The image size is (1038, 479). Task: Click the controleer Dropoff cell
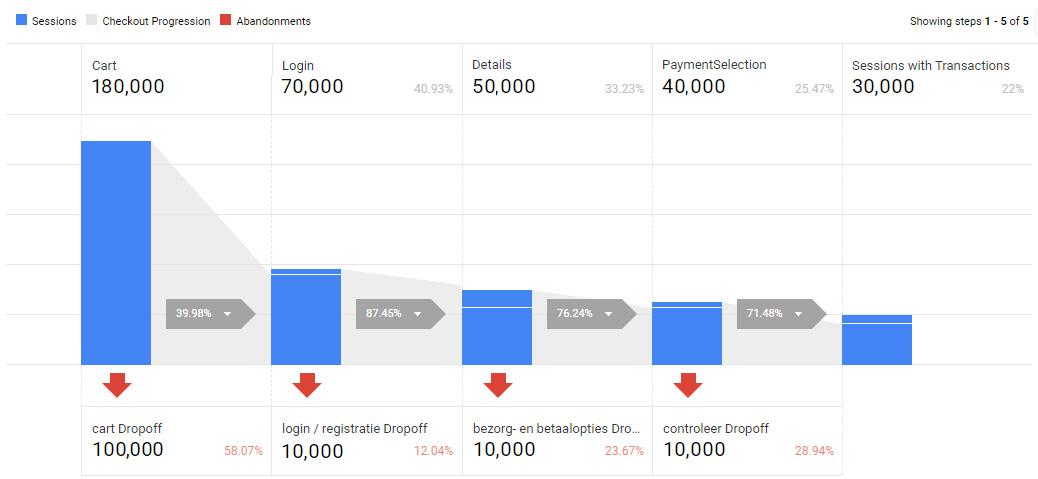pyautogui.click(x=747, y=441)
